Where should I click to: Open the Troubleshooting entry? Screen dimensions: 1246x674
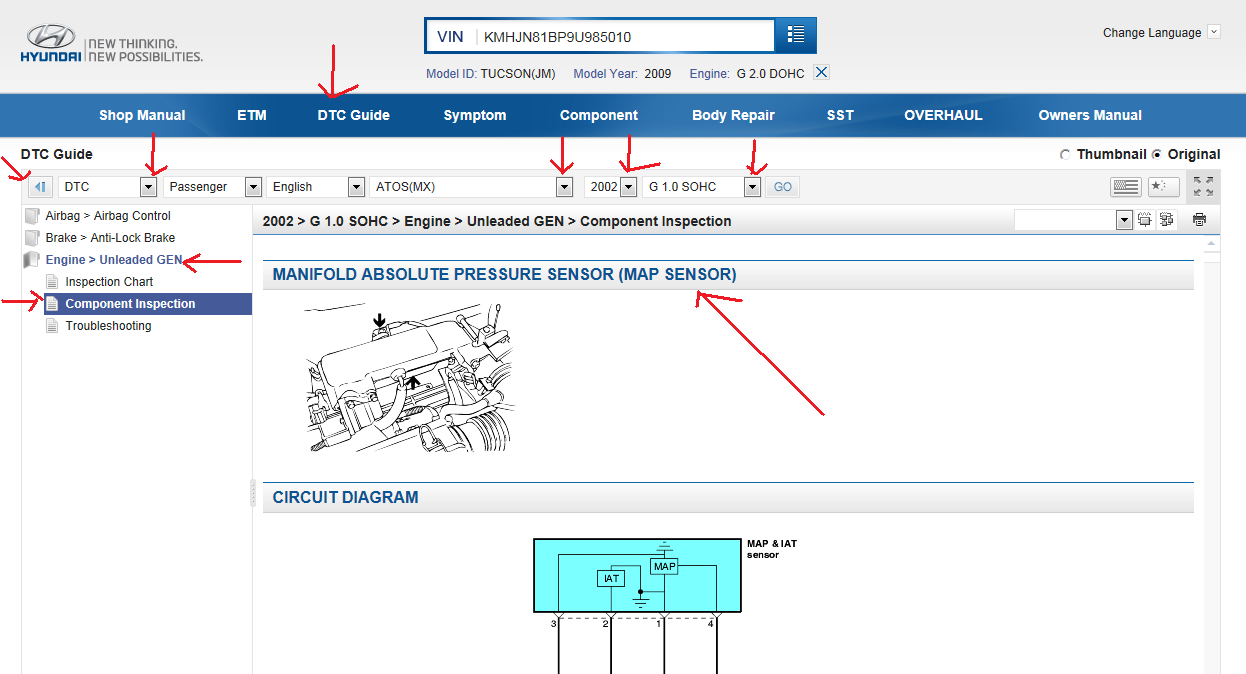click(x=108, y=326)
